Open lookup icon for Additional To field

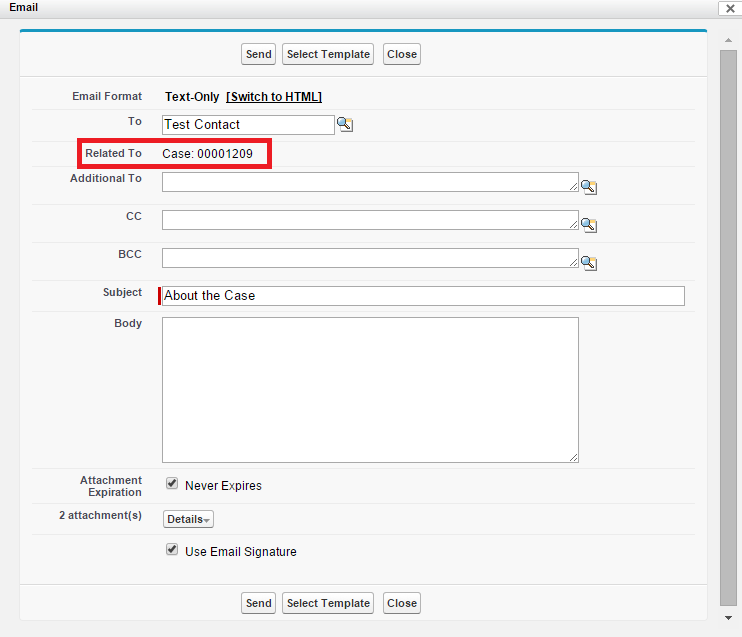[x=589, y=187]
